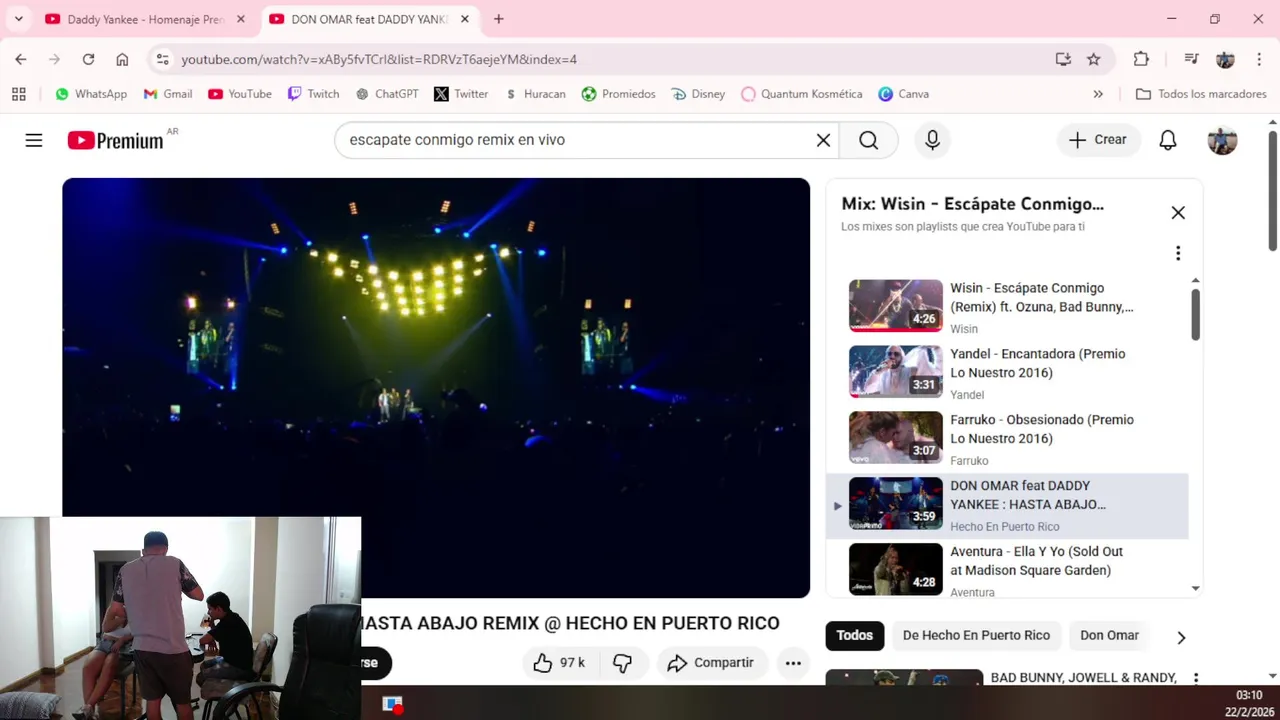Image resolution: width=1280 pixels, height=720 pixels.
Task: Open more actions under the video
Action: tap(793, 663)
